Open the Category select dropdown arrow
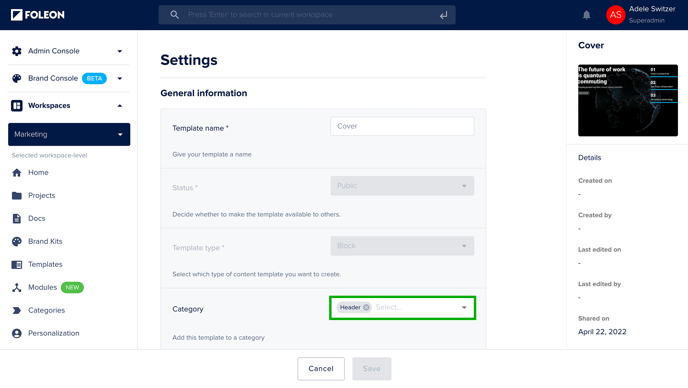The height and width of the screenshot is (388, 688). click(464, 307)
